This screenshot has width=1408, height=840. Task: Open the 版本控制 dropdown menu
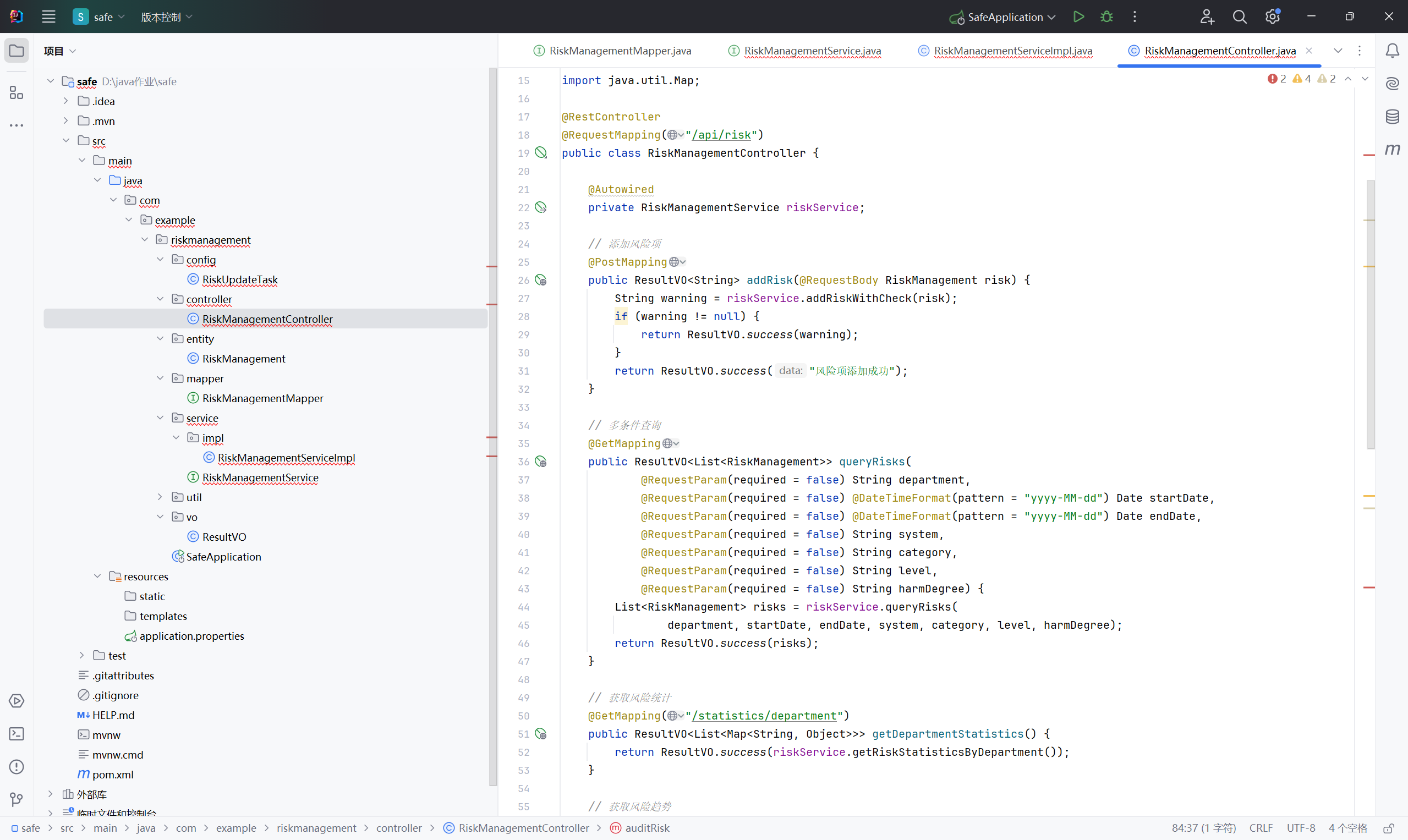[167, 17]
